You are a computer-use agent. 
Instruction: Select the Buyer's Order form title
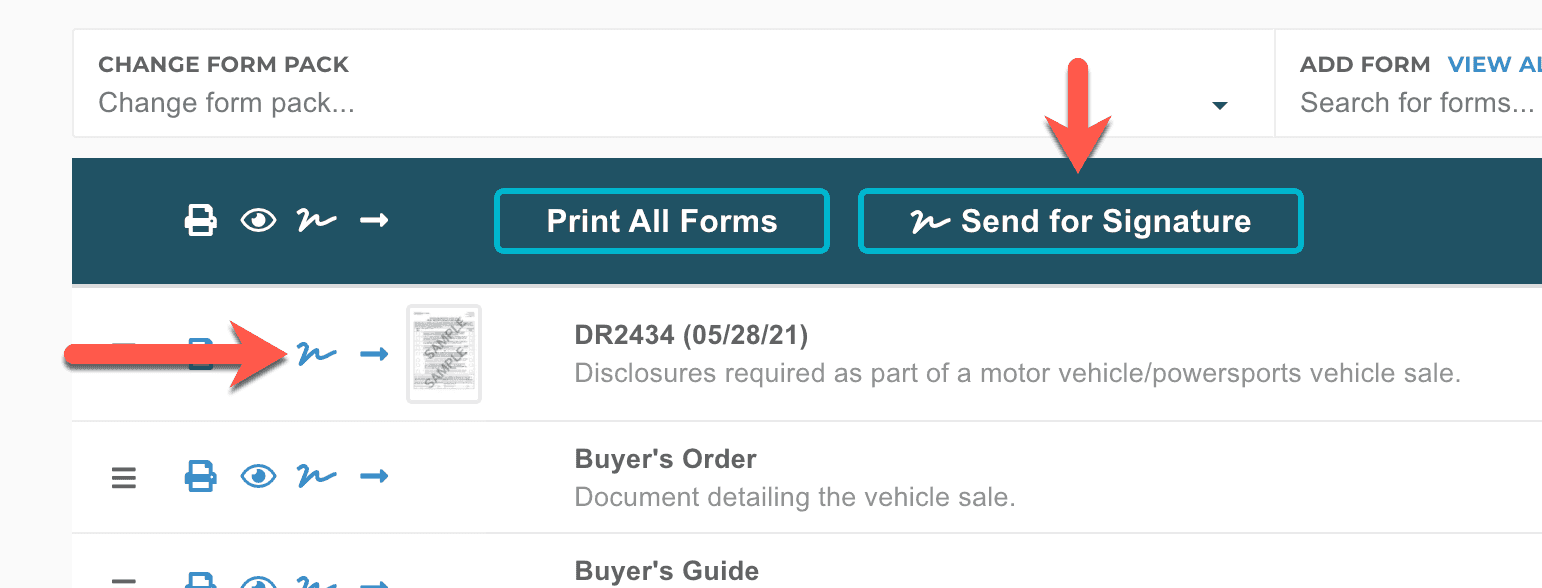pyautogui.click(x=665, y=459)
